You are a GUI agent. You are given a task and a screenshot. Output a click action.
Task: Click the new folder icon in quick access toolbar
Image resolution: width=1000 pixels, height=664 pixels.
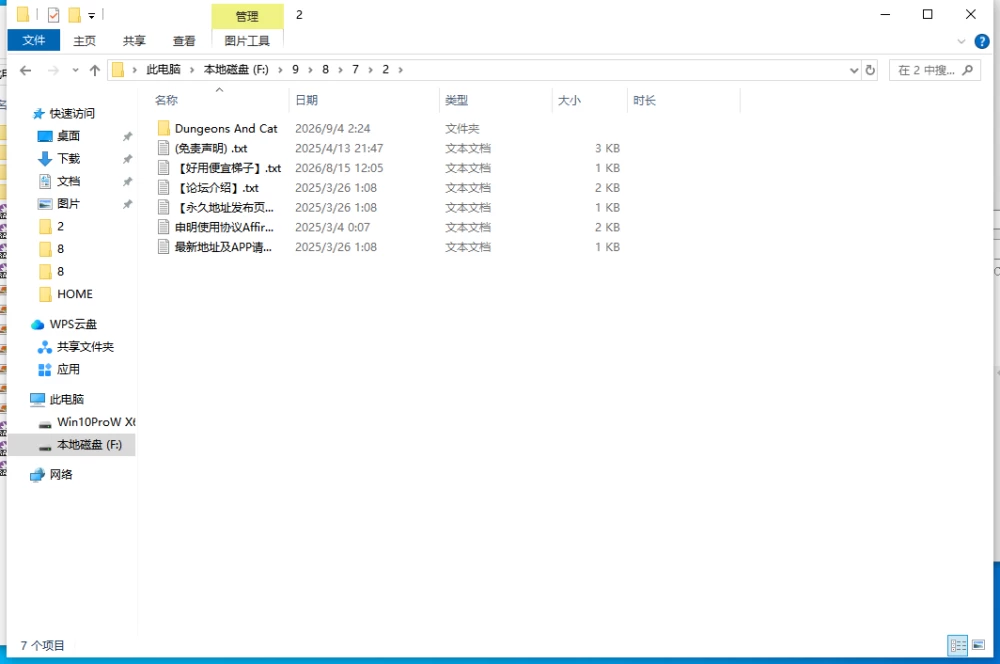(75, 15)
